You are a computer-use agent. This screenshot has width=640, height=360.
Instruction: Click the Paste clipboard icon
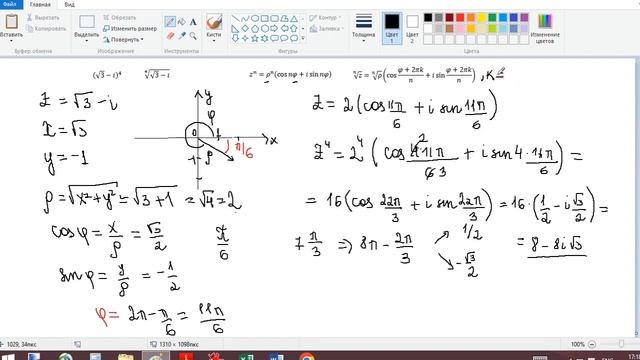pyautogui.click(x=11, y=21)
